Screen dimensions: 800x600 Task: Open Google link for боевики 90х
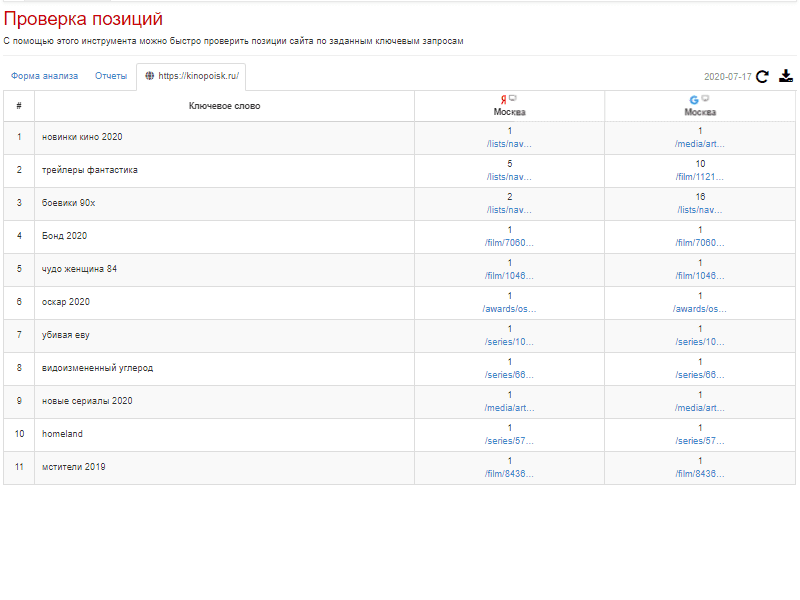700,210
